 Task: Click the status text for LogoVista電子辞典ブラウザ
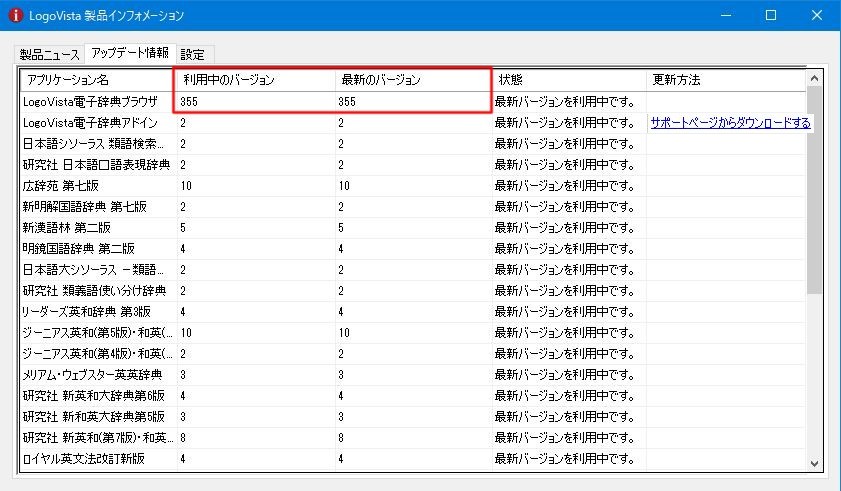point(564,101)
